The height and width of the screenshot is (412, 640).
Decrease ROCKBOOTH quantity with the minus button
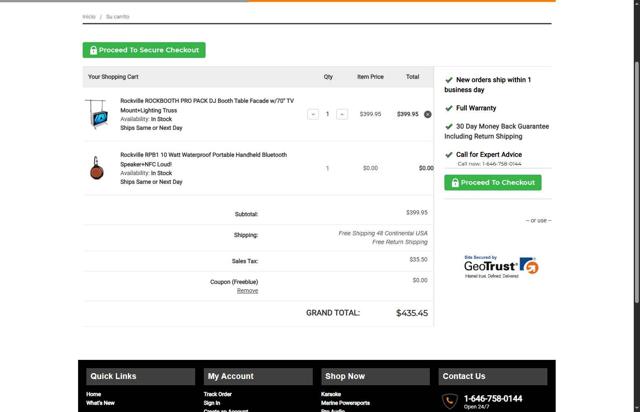[313, 114]
